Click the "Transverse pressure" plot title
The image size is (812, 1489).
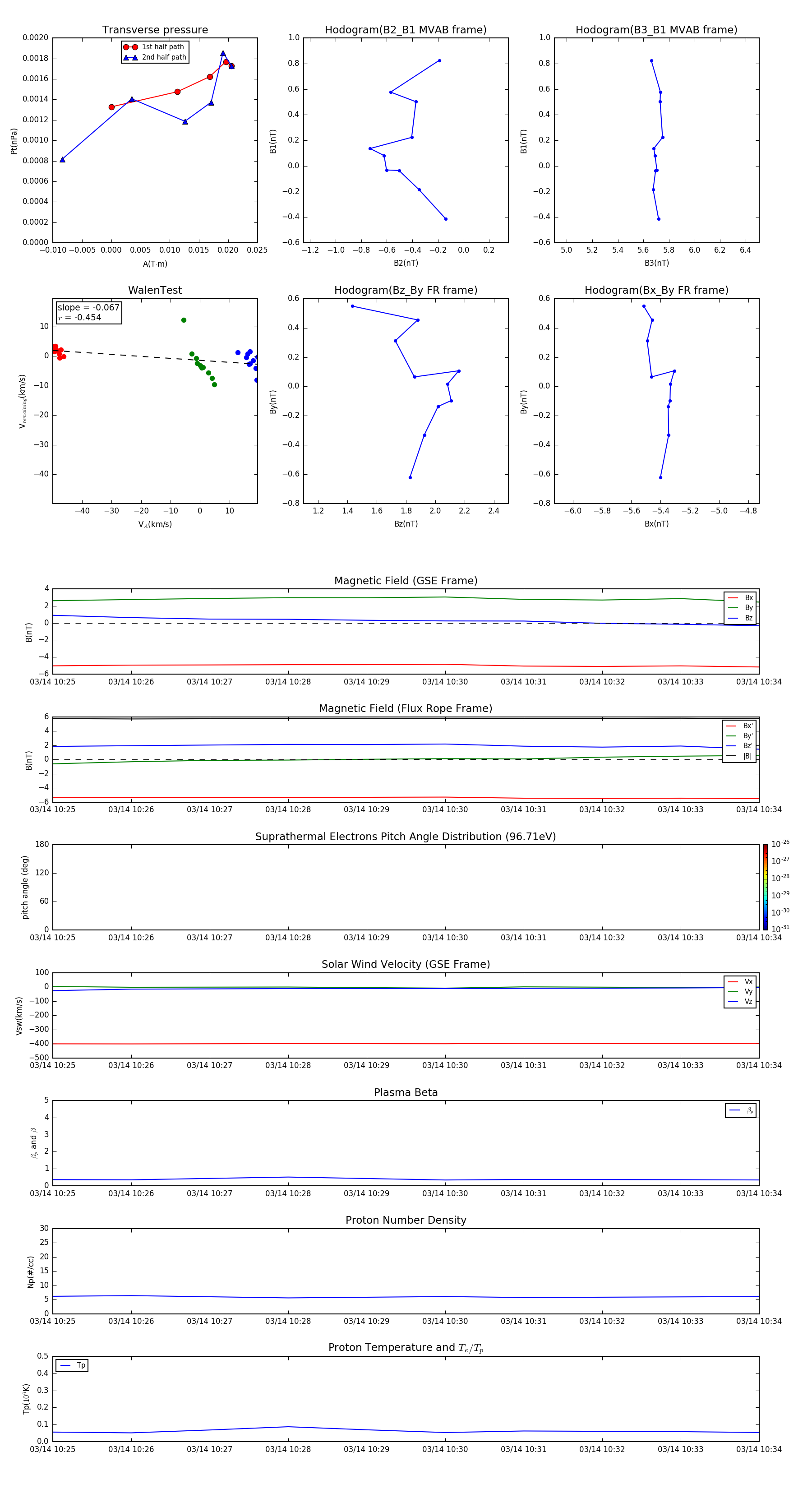click(x=155, y=30)
